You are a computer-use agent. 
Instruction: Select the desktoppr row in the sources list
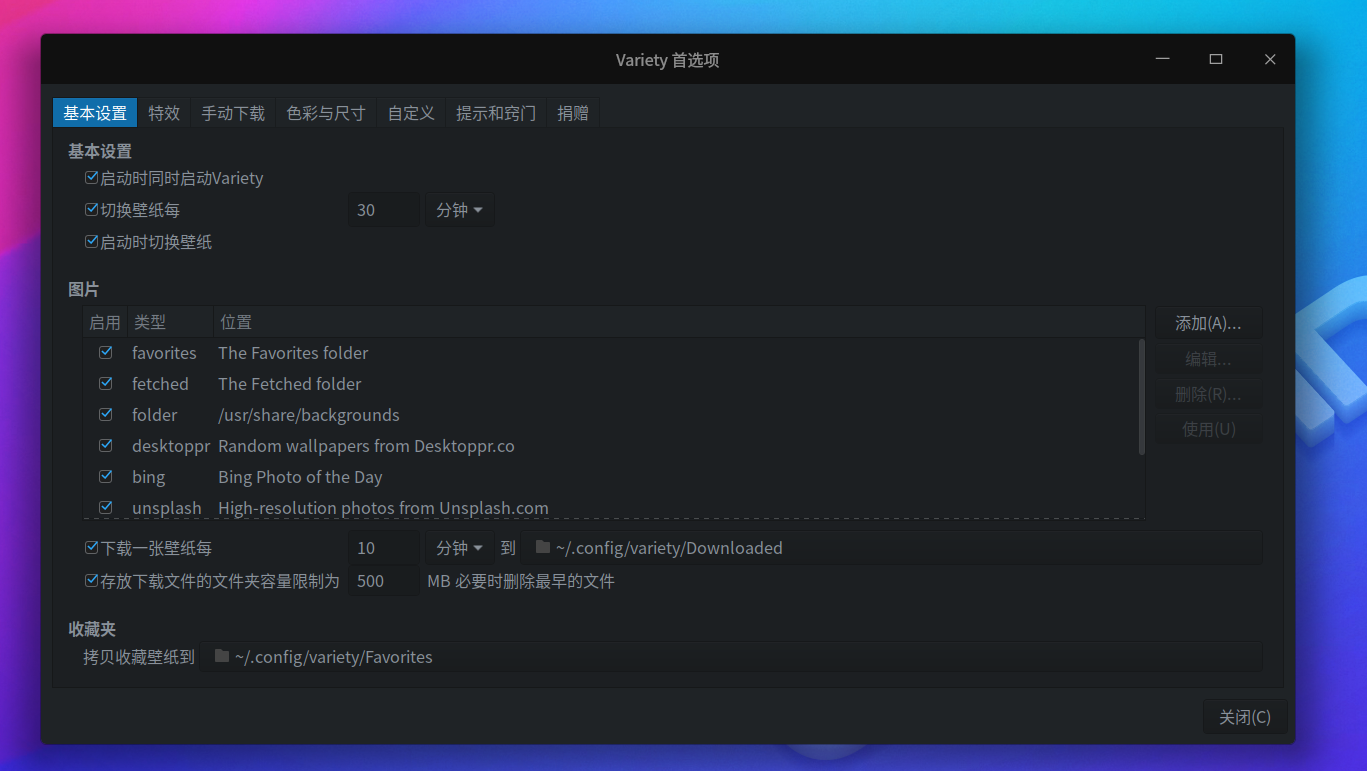[400, 445]
